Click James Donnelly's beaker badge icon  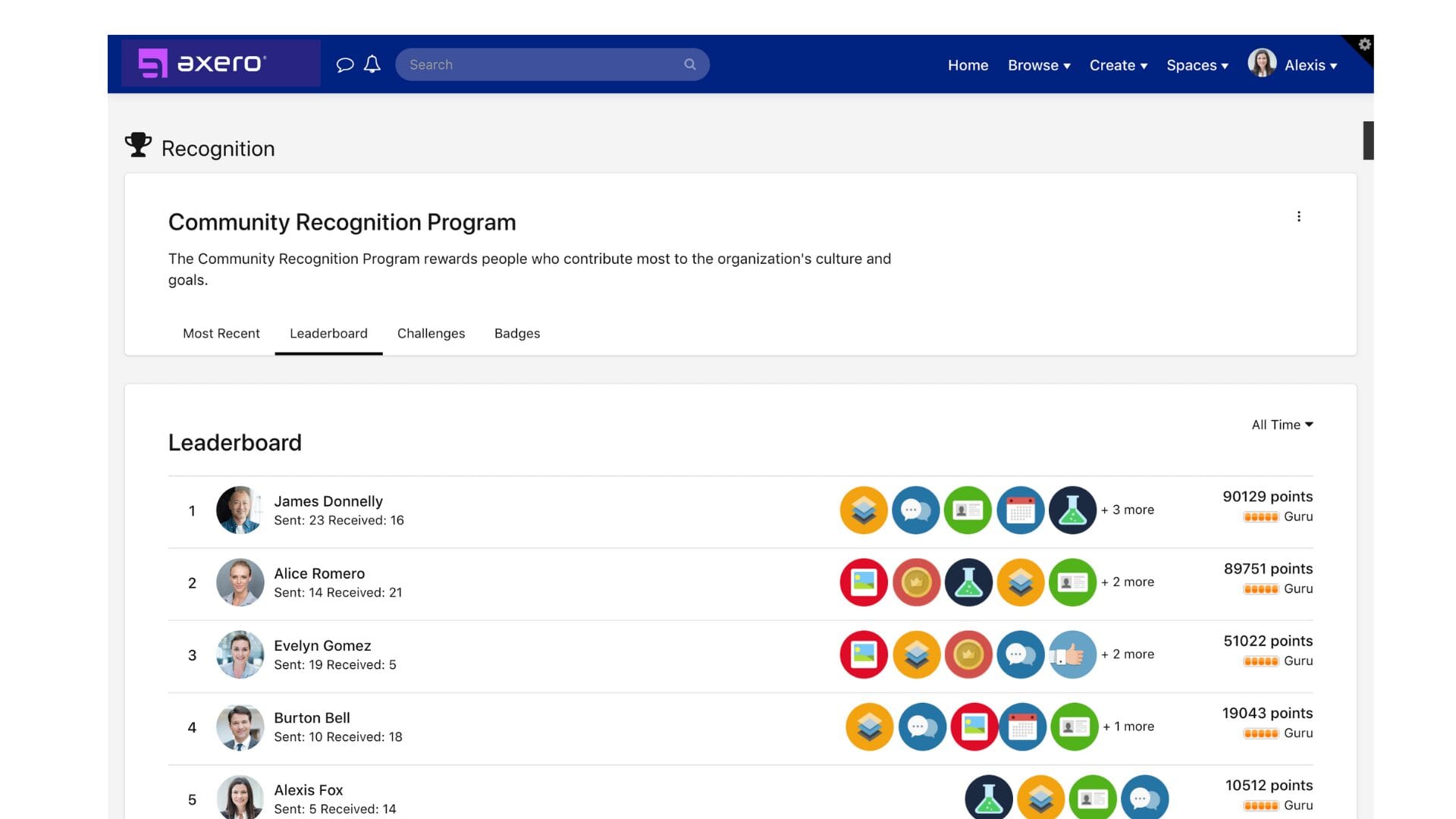click(1072, 510)
